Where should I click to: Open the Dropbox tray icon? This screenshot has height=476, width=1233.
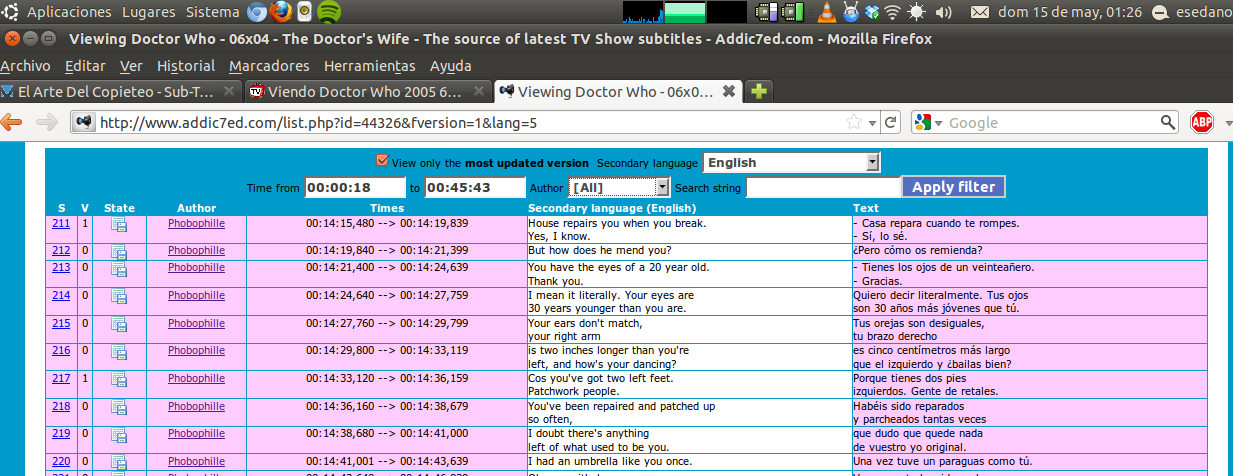[871, 12]
